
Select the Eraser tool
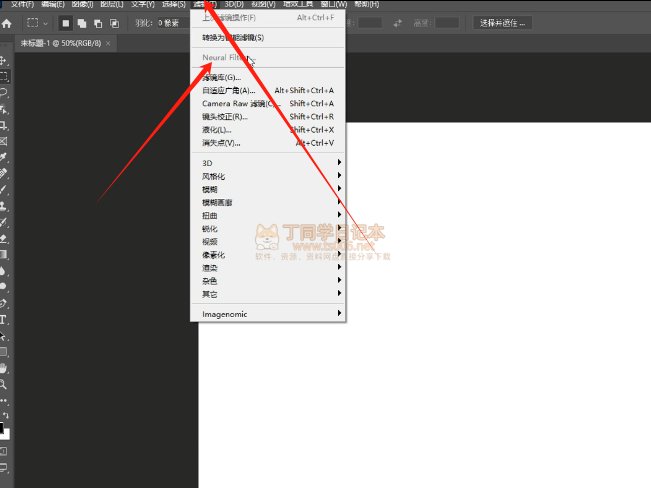click(4, 238)
